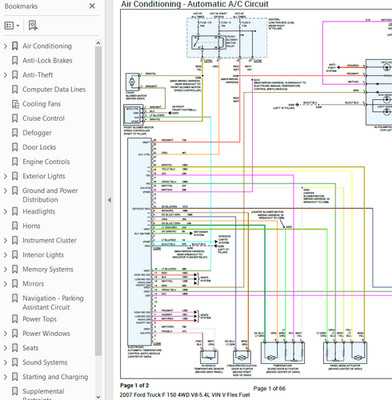The width and height of the screenshot is (392, 400).
Task: Open the Anti-Lock Brakes bookmark
Action: pos(47,60)
